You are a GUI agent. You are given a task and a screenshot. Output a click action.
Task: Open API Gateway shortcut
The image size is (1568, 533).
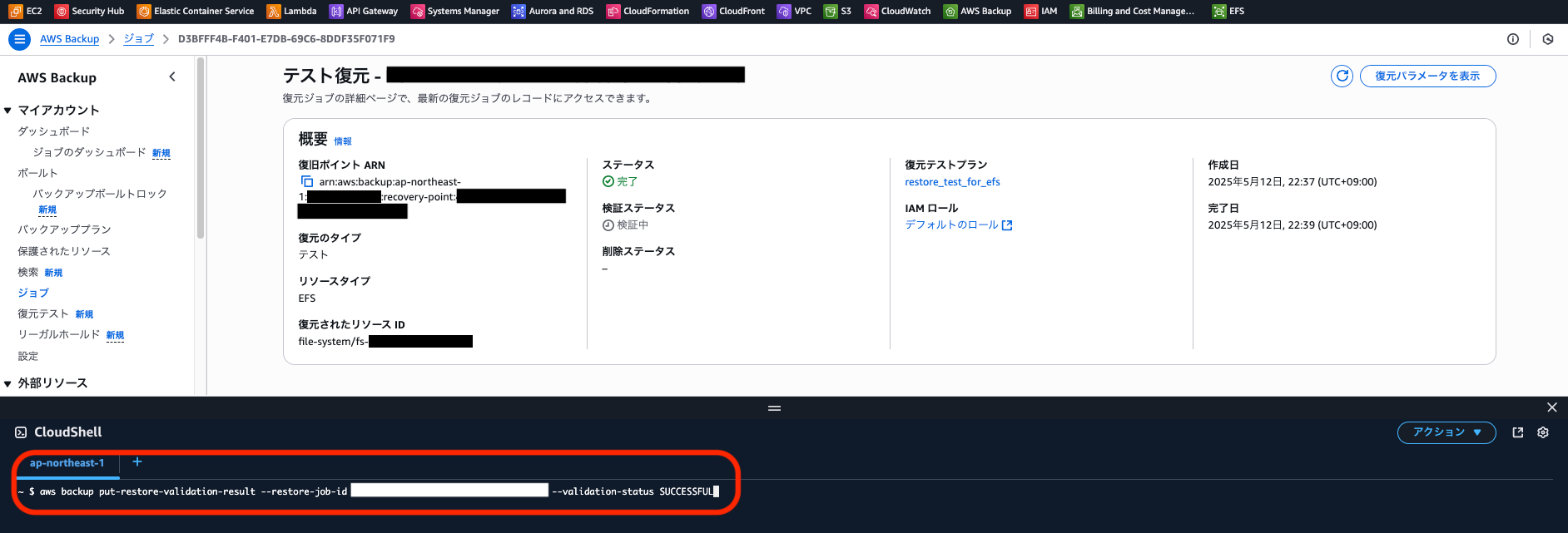[x=364, y=11]
